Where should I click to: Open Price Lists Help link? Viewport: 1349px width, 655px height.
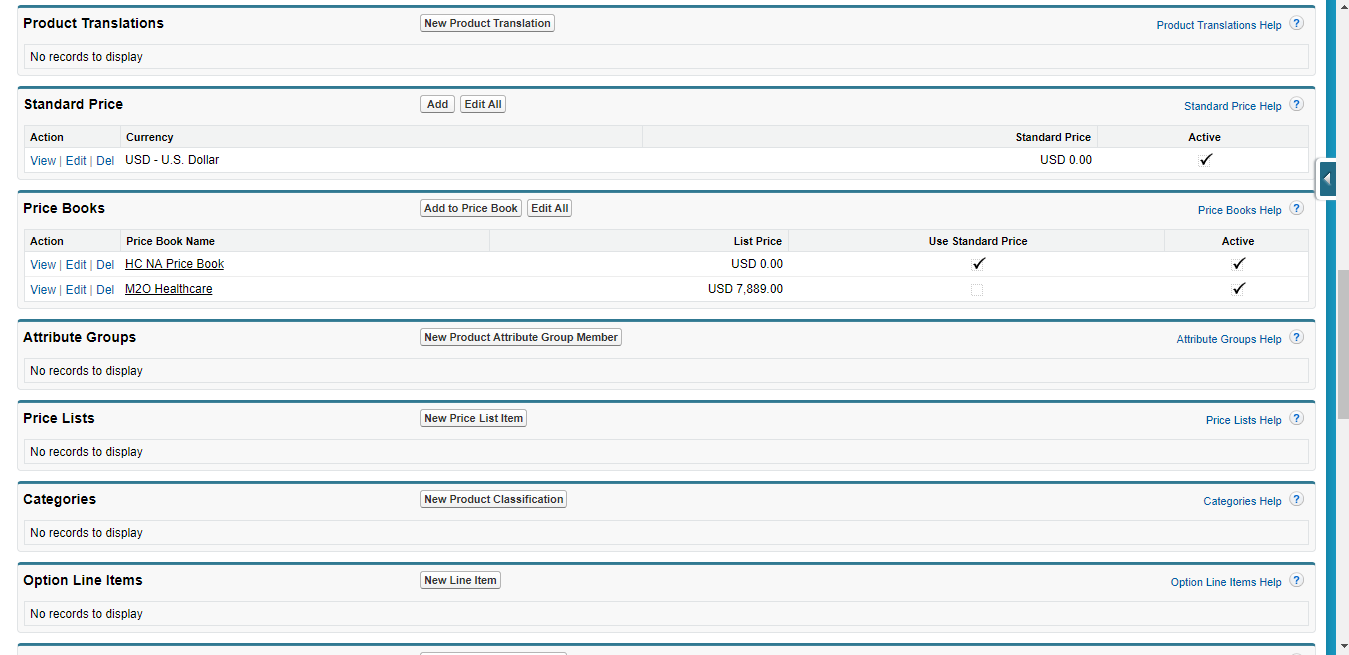pos(1244,420)
